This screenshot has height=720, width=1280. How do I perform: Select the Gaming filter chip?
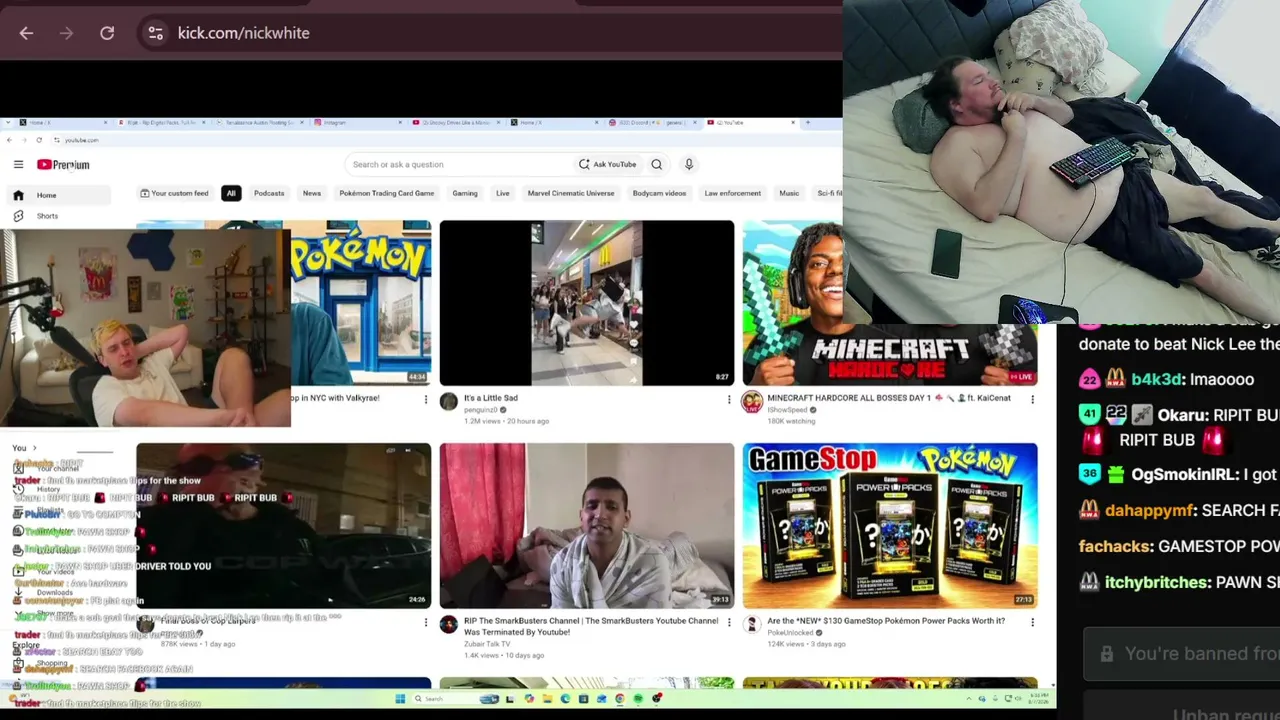click(465, 193)
